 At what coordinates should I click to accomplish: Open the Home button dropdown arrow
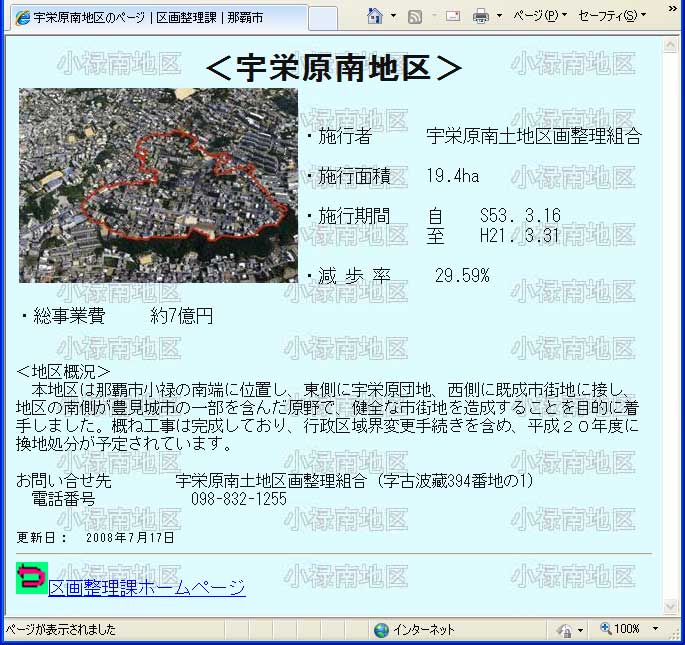coord(393,16)
